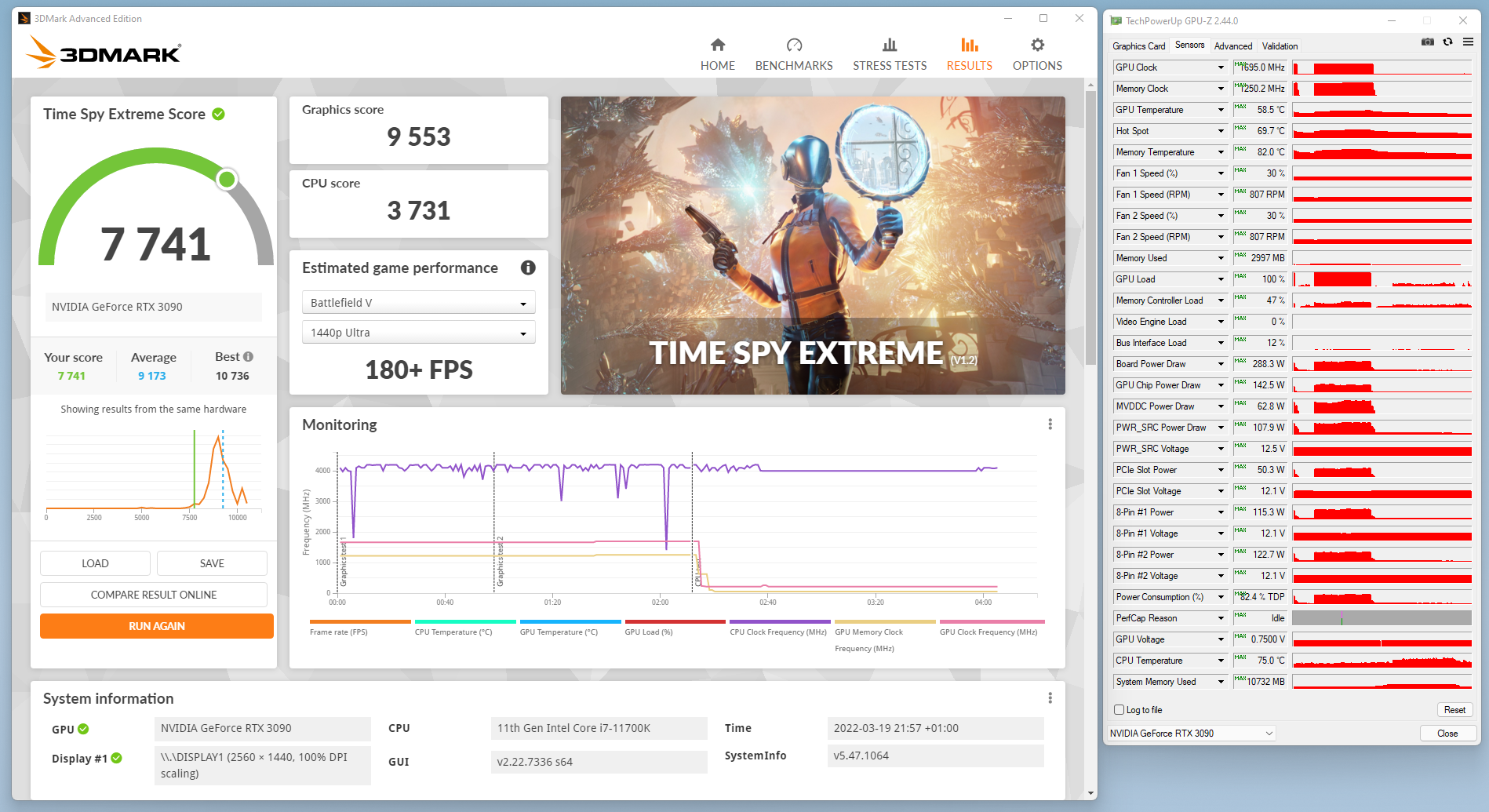Screen dimensions: 1489x812
Task: Click the GPU-Z refresh icon
Action: tap(1447, 42)
